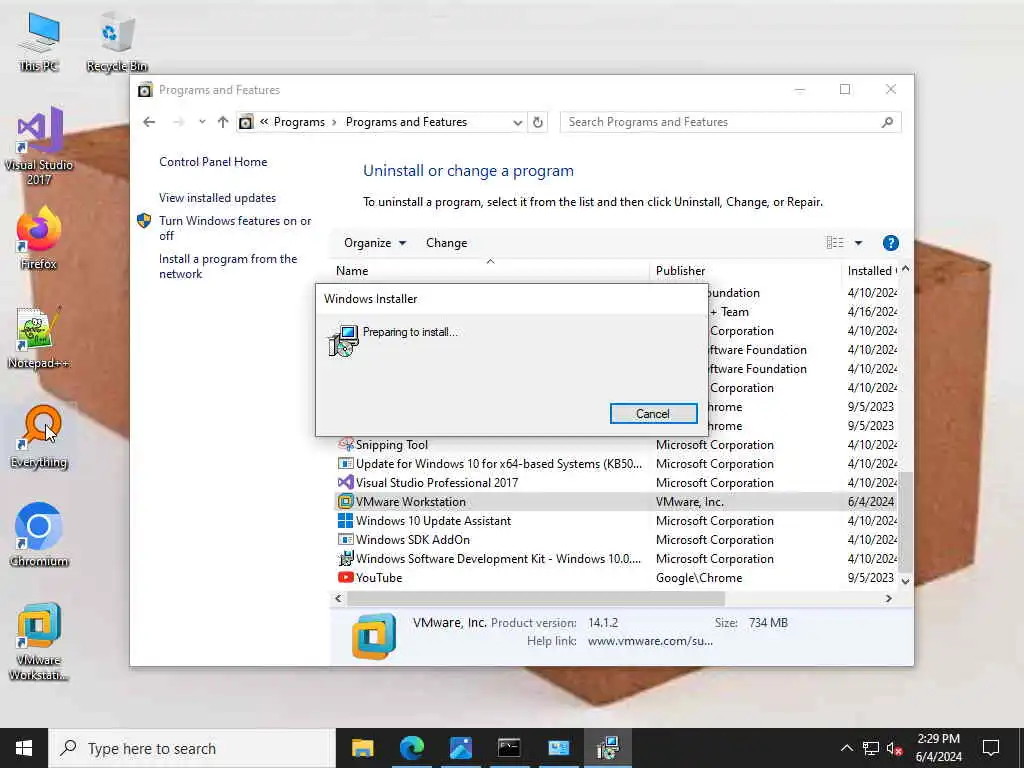Open the view options dropdown arrow
This screenshot has width=1024, height=768.
[858, 243]
